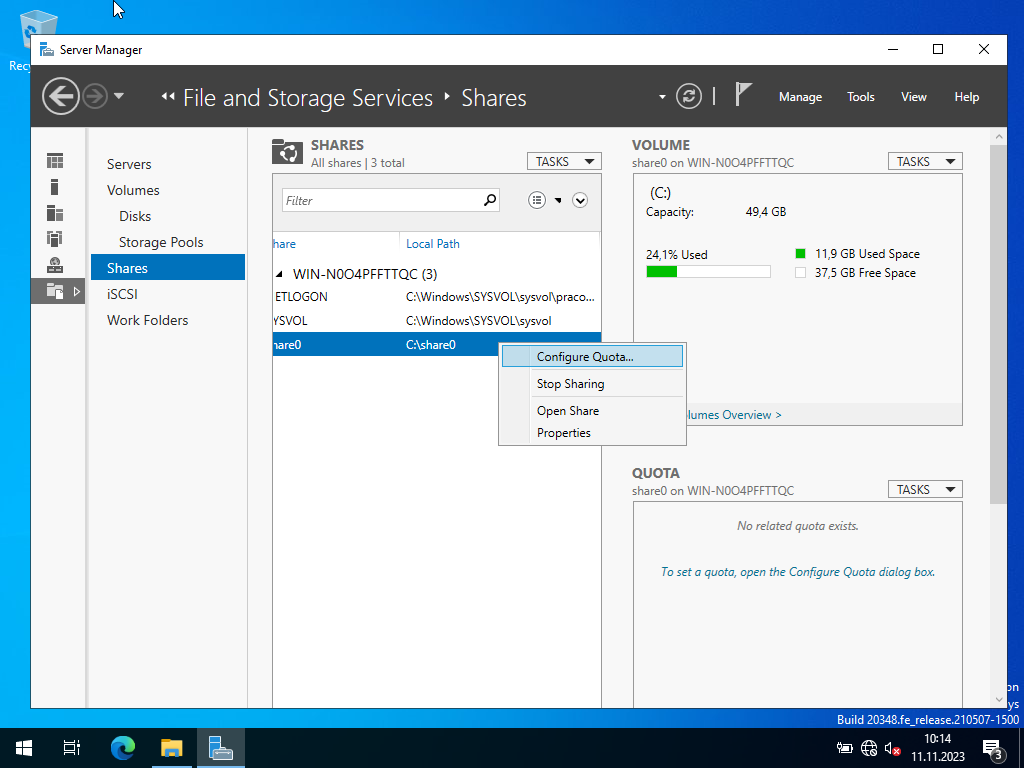Go to Storage Pools in navigation
The width and height of the screenshot is (1024, 768).
pyautogui.click(x=160, y=242)
